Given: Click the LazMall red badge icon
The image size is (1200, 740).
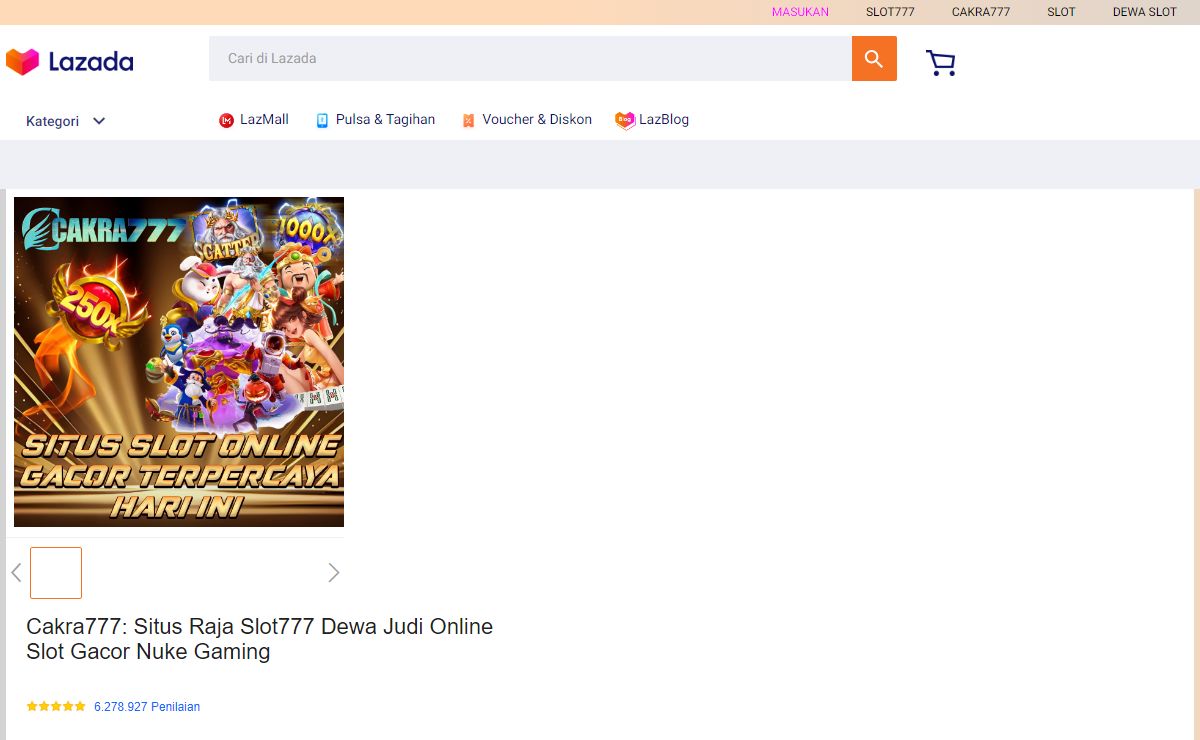Looking at the screenshot, I should (226, 120).
